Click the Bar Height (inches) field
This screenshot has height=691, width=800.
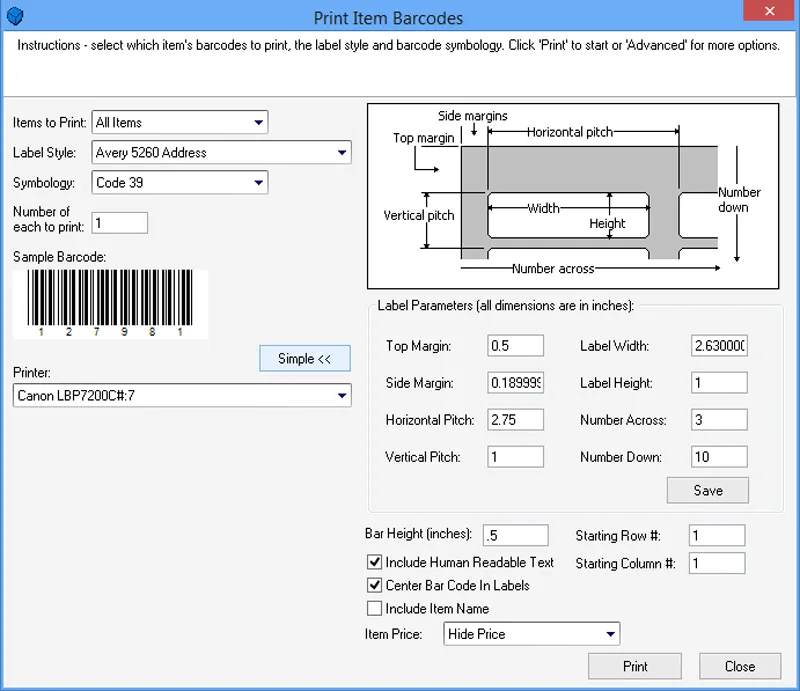(x=515, y=535)
